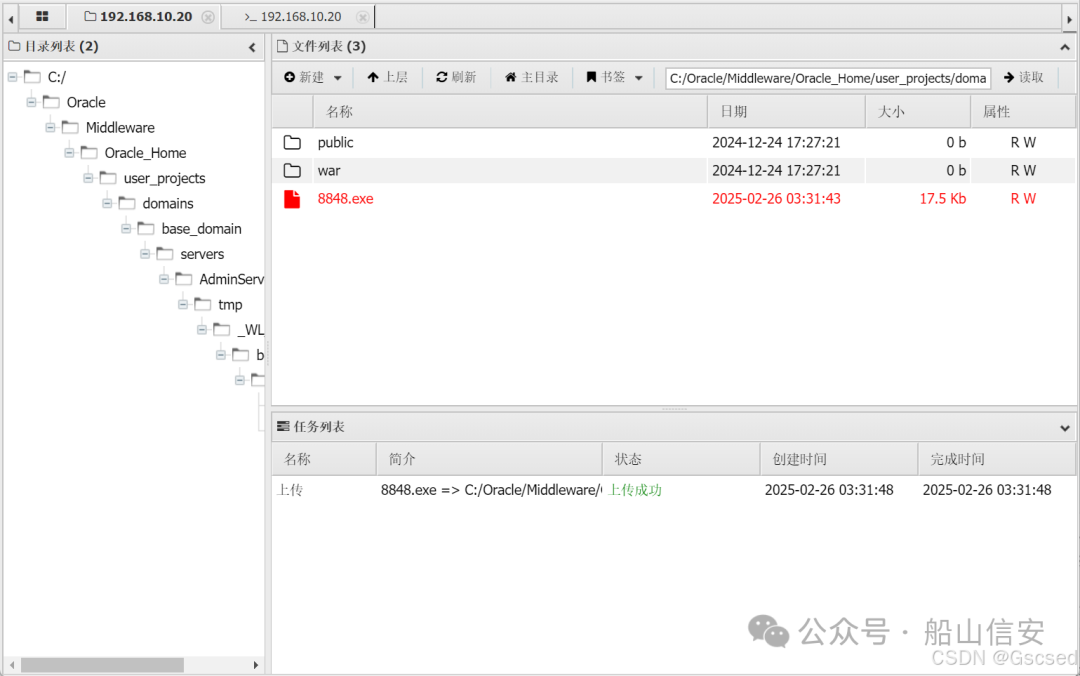
Task: Click the 读取 read path button
Action: pyautogui.click(x=1024, y=77)
